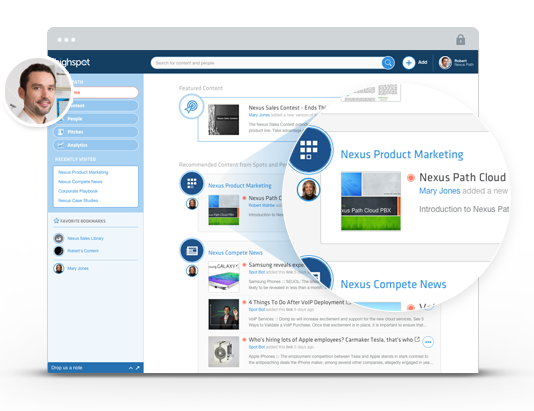Click large grid spot icon in magnified view
Screen dimensions: 534x411
pos(309,150)
